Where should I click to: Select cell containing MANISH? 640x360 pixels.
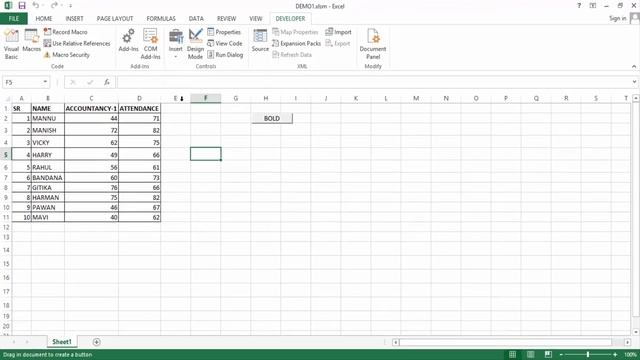48,130
